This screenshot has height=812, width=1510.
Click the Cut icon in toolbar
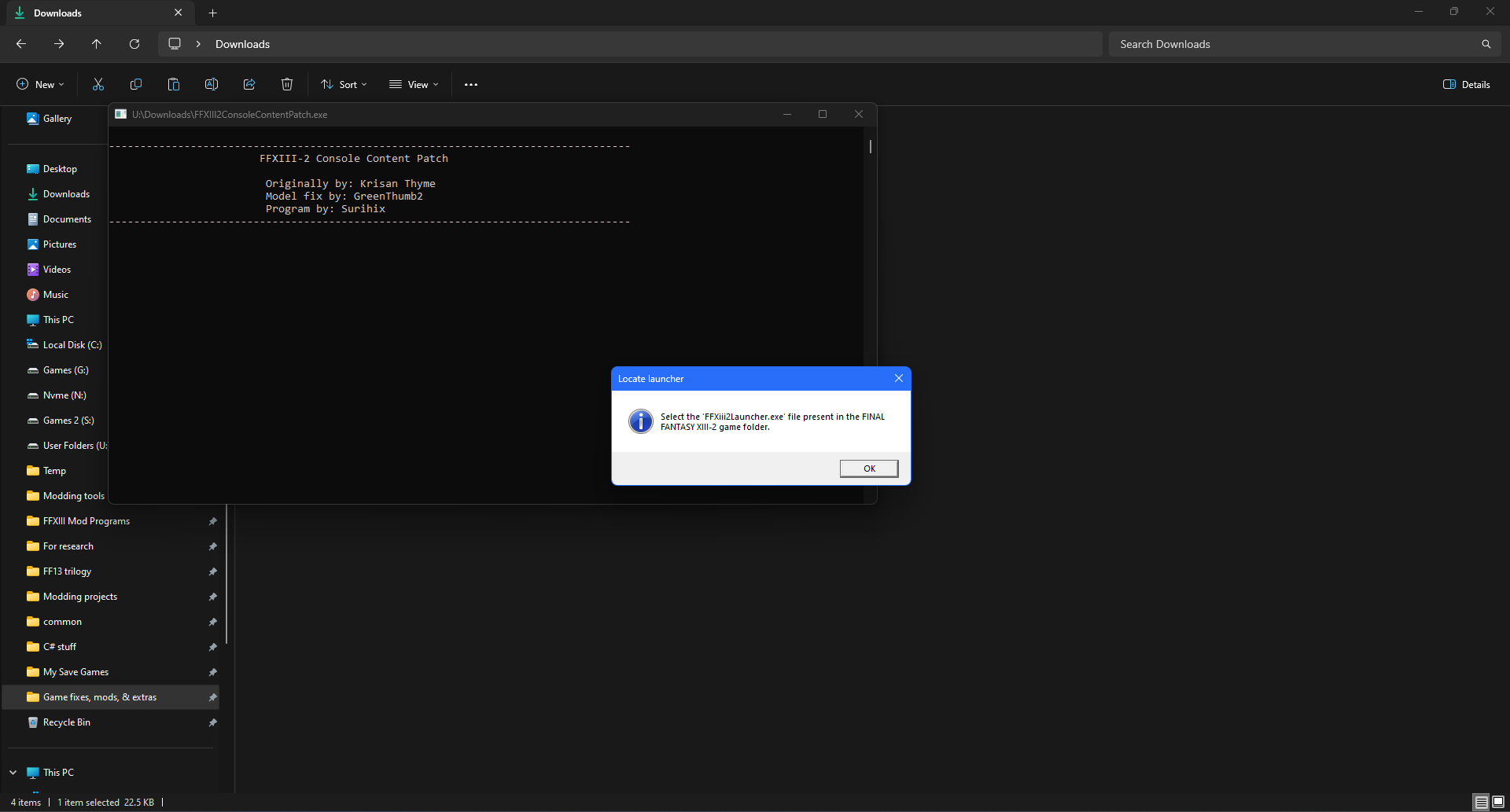[x=98, y=84]
